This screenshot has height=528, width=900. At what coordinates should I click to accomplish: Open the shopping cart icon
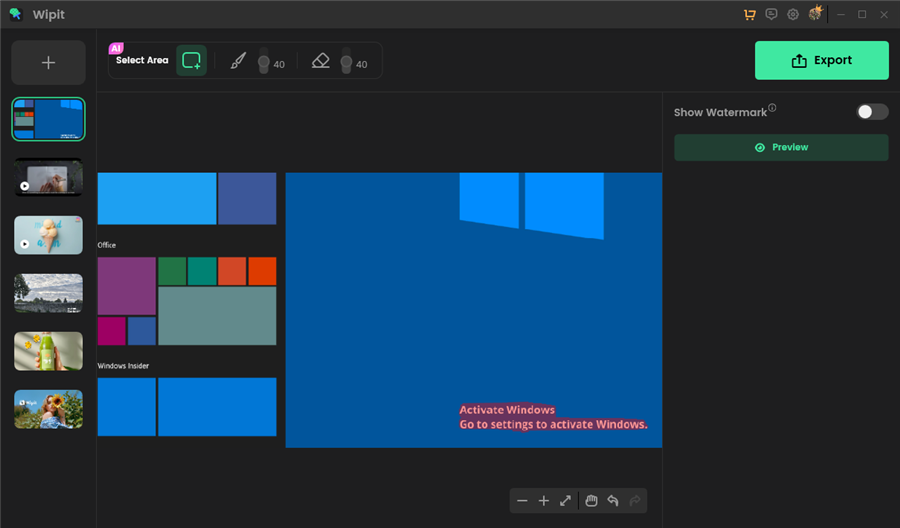click(x=750, y=14)
